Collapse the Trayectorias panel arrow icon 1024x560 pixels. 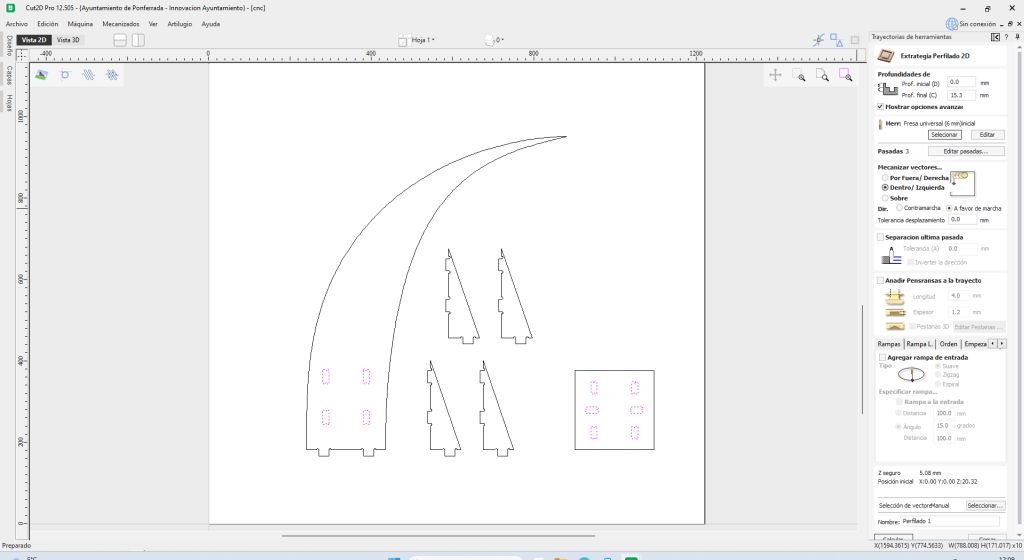[x=995, y=37]
